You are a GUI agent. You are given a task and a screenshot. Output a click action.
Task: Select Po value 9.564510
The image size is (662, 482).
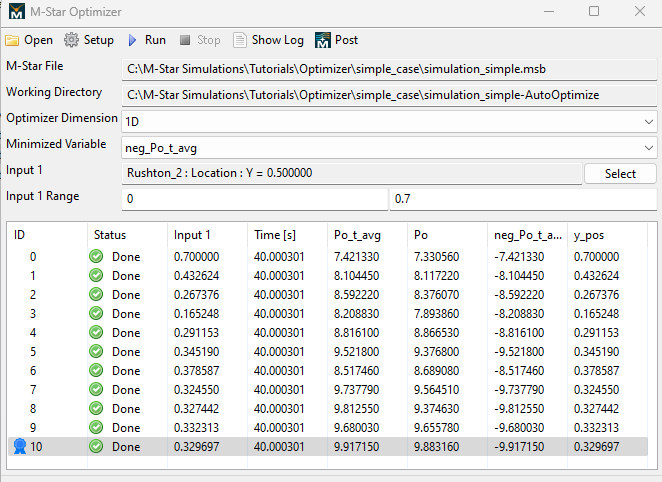[437, 390]
